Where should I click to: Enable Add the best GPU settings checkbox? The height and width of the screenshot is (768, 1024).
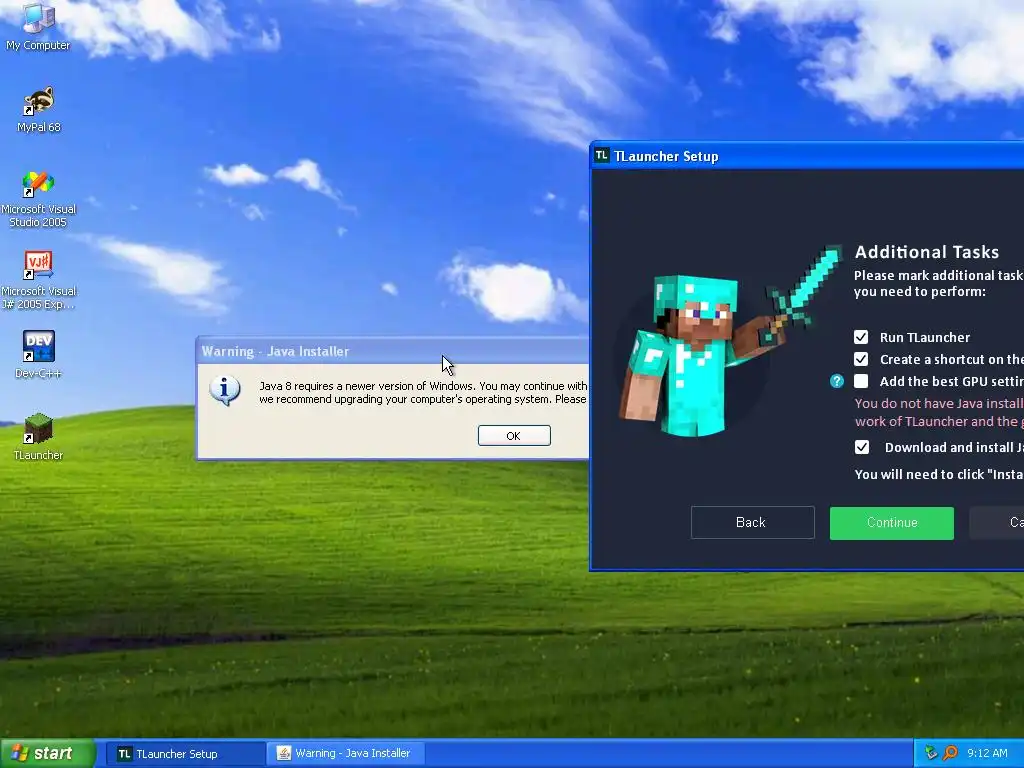tap(861, 381)
